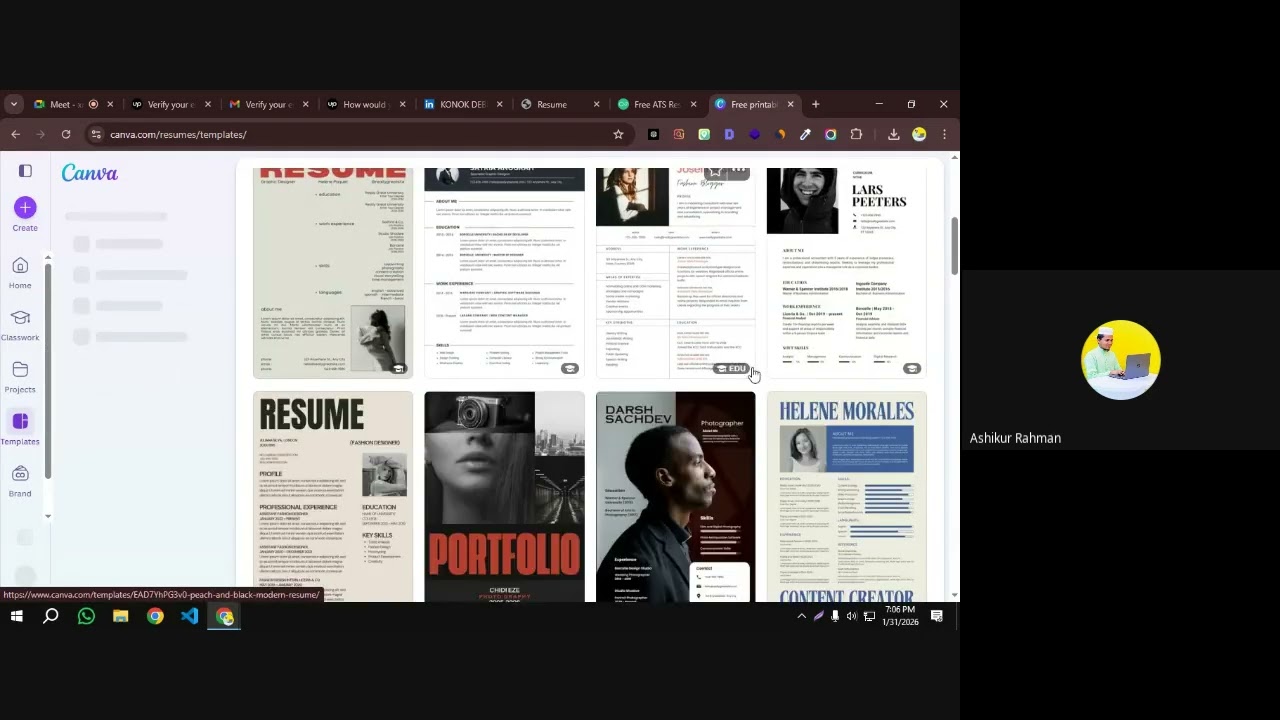Switch to the Gmail Verify your tab

click(x=270, y=104)
